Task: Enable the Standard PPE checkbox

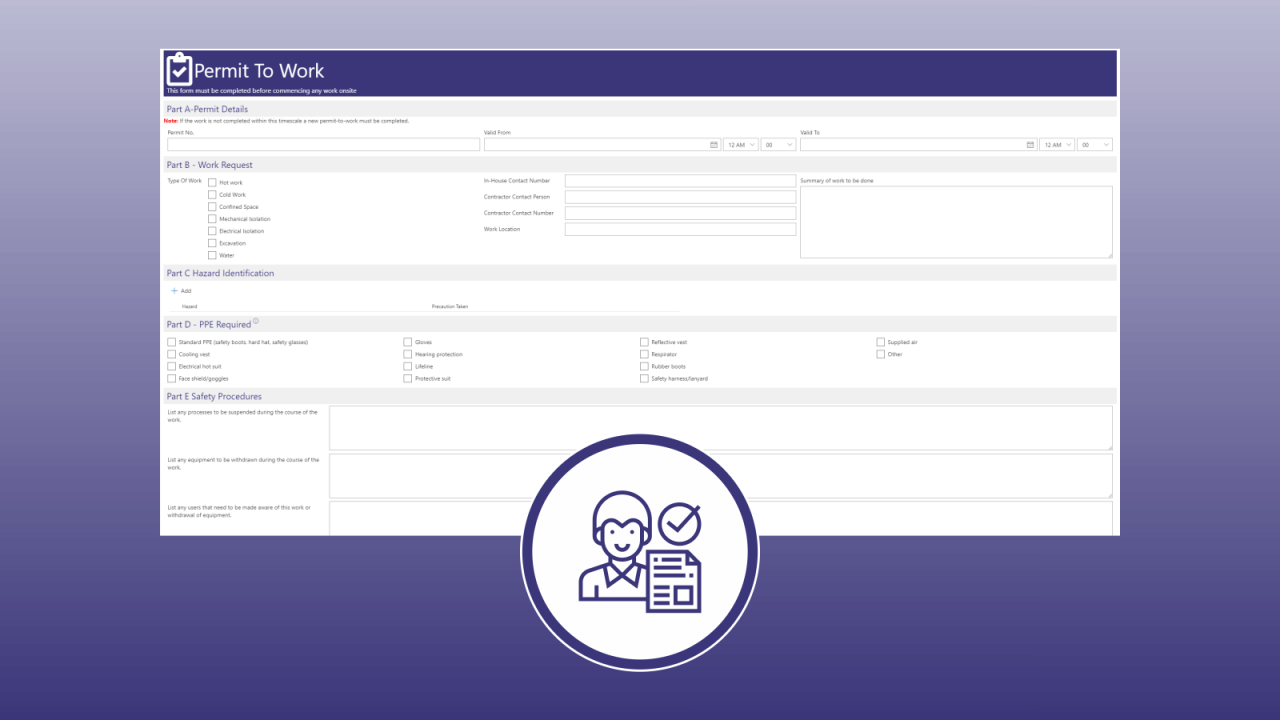Action: [x=171, y=342]
